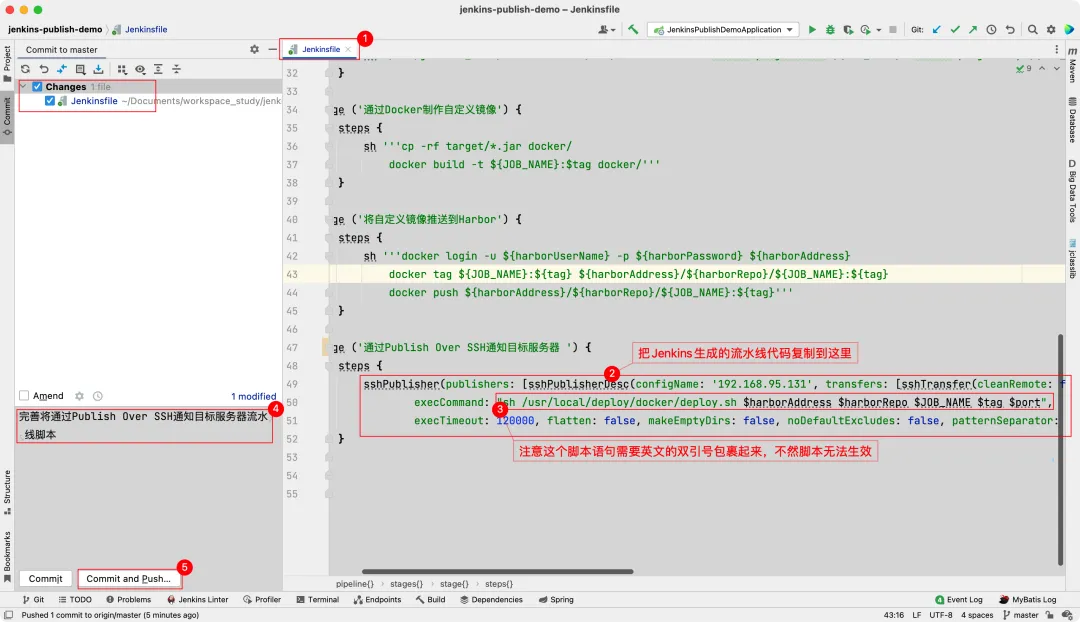Open Search Everywhere magnifier icon
Screen dimensions: 1080x622
click(1032, 30)
